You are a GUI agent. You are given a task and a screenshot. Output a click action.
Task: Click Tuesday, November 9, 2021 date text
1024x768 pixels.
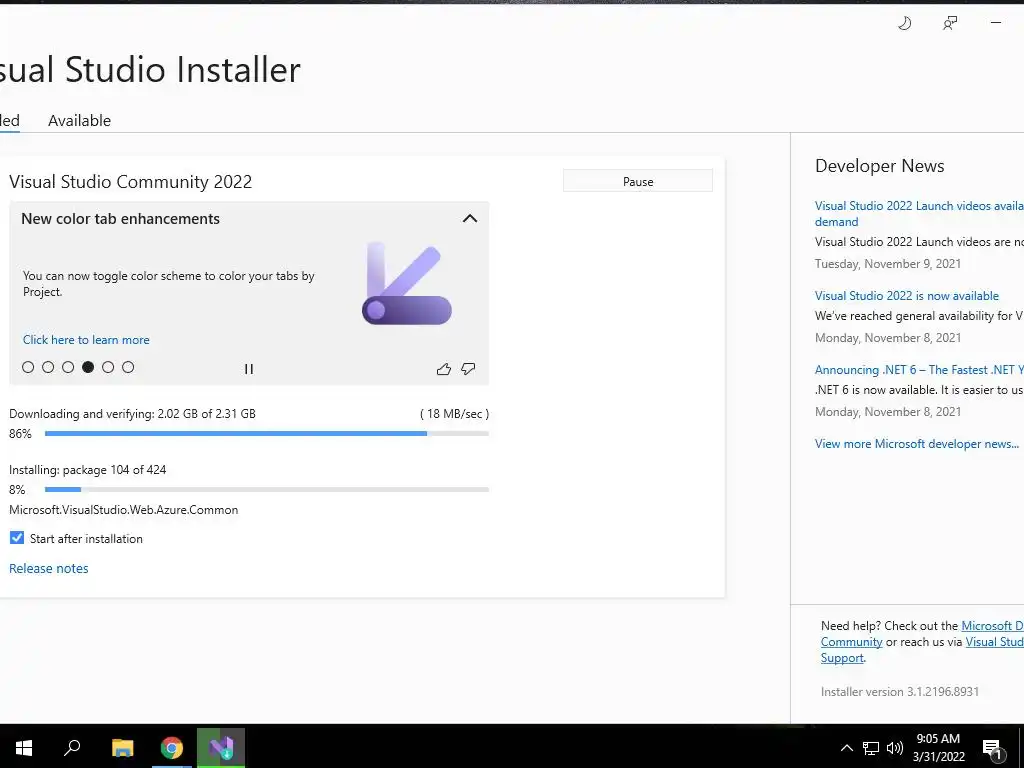pyautogui.click(x=888, y=264)
